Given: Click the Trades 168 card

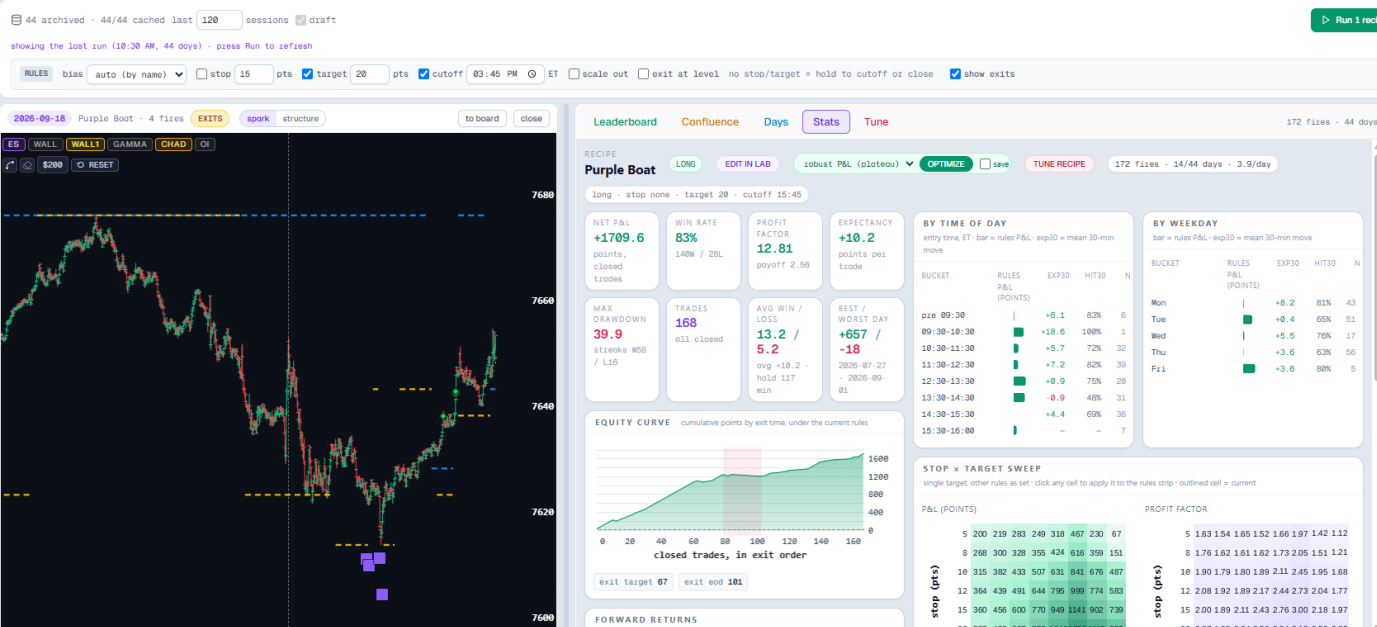Looking at the screenshot, I should (x=703, y=348).
